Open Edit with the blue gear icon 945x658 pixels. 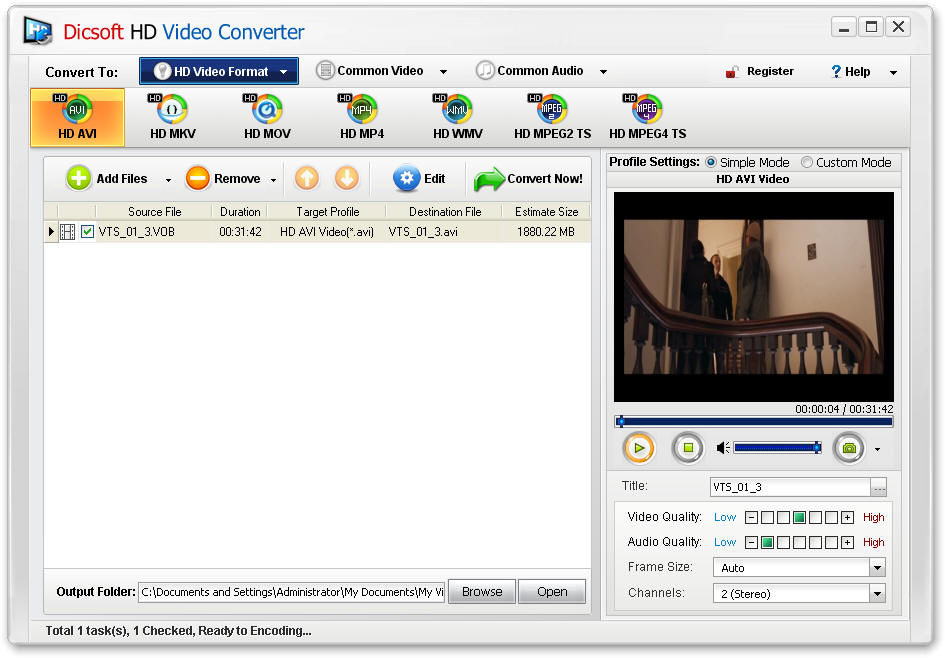point(407,178)
